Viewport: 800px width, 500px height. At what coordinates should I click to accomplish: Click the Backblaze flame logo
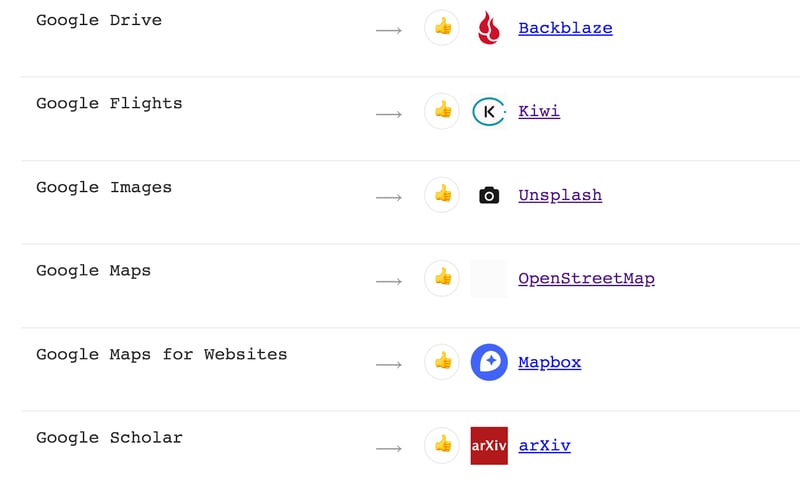tap(489, 28)
